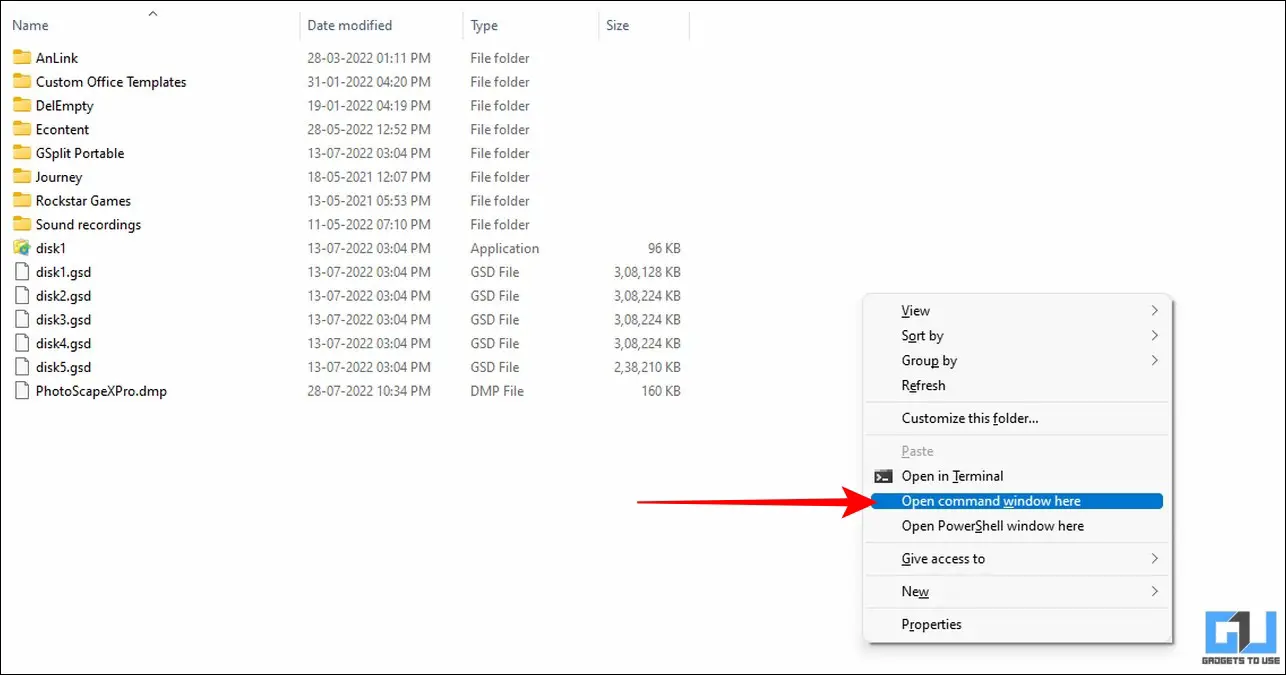This screenshot has width=1286, height=675.
Task: Select Open command window here
Action: (x=1017, y=501)
